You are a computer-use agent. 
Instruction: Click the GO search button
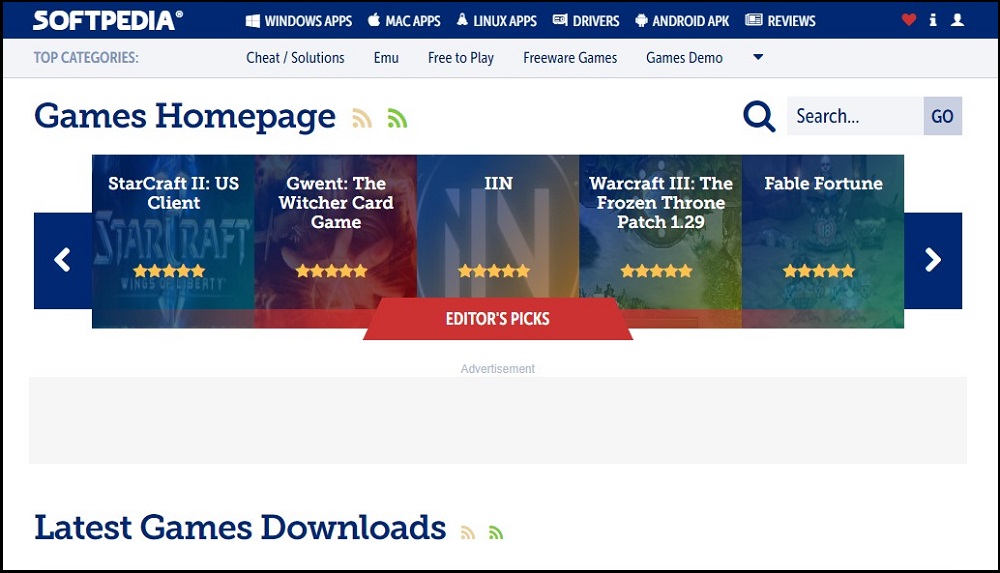point(942,116)
